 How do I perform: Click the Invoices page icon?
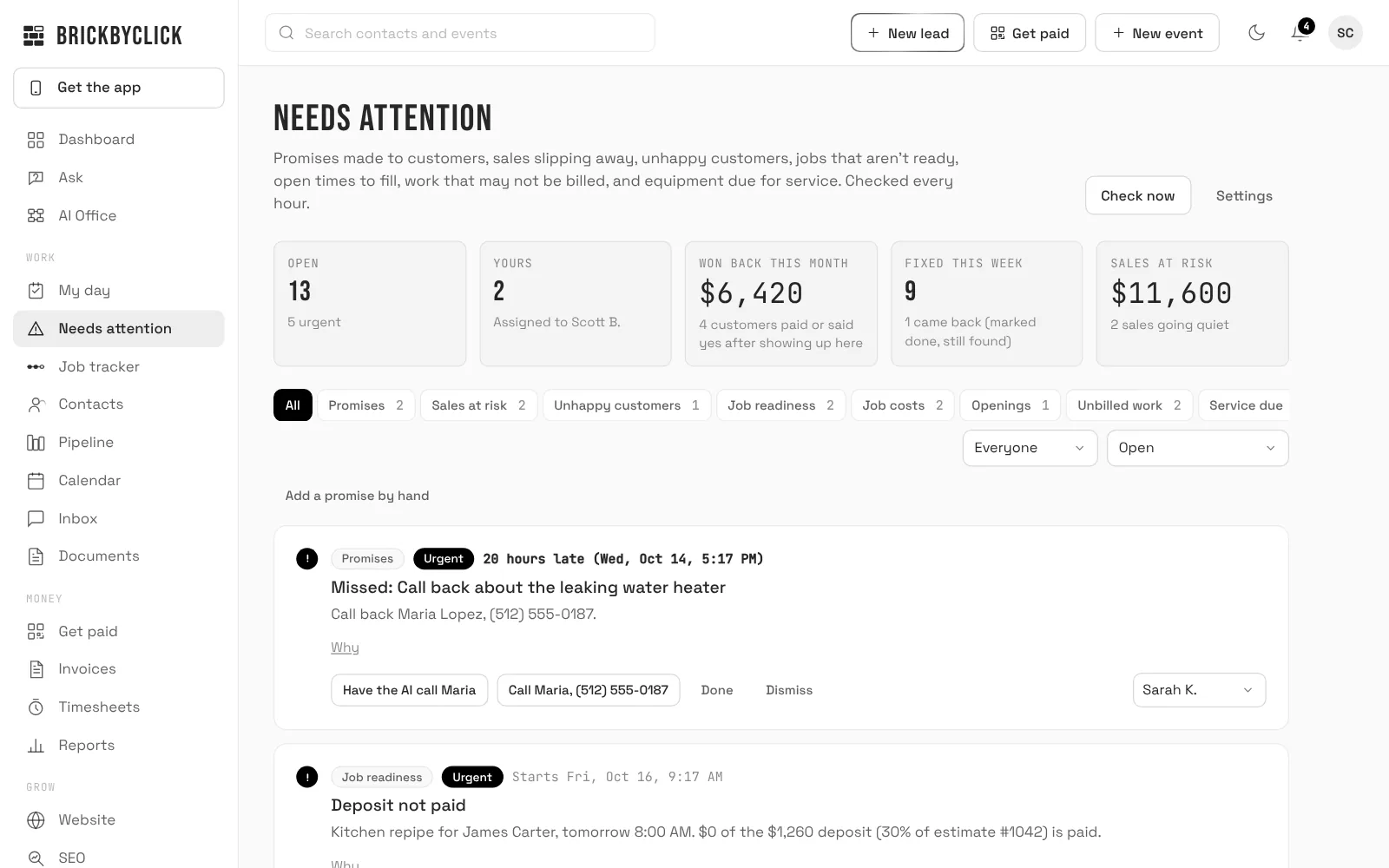(36, 669)
